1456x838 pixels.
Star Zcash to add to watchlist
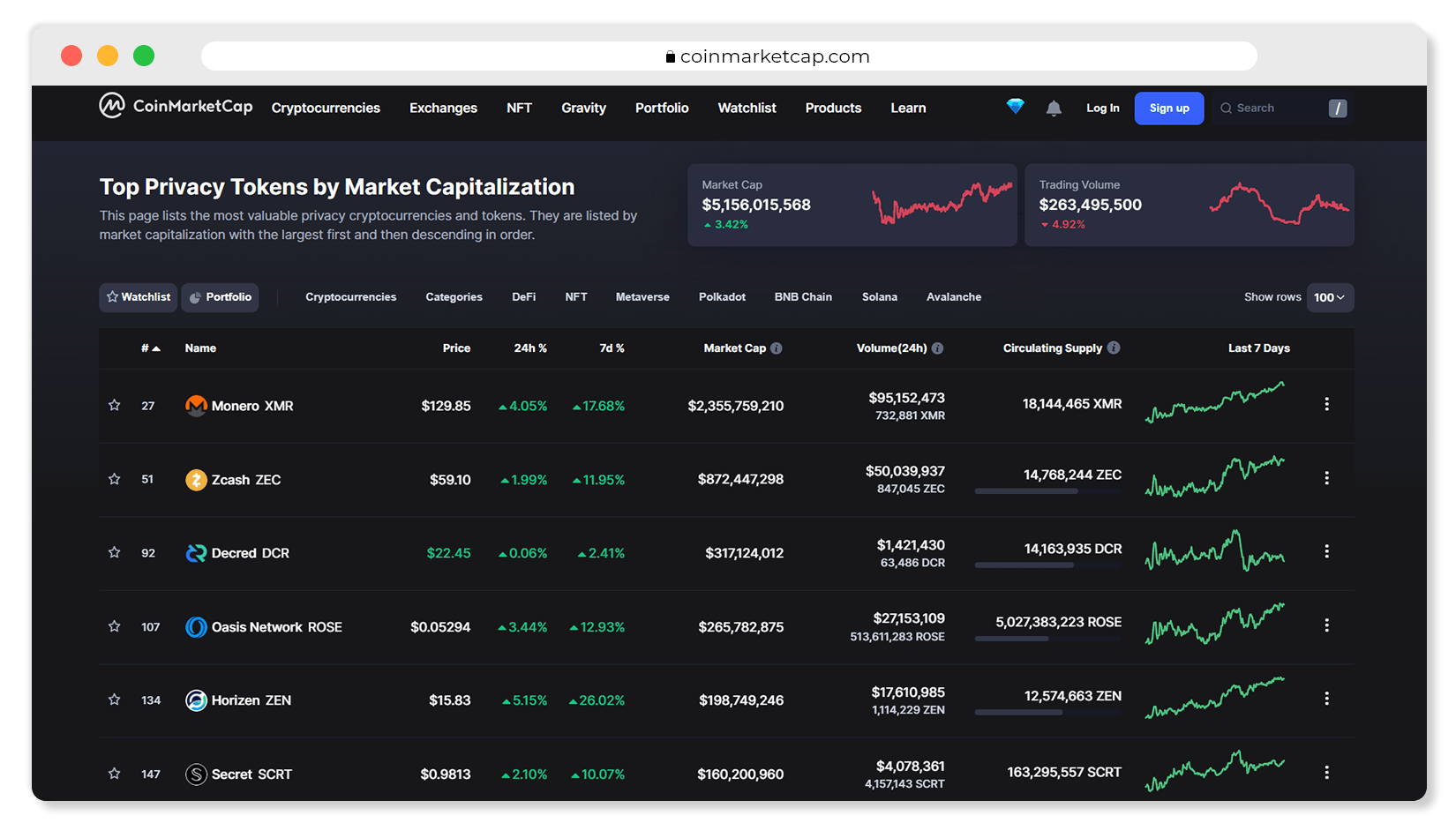click(x=114, y=479)
